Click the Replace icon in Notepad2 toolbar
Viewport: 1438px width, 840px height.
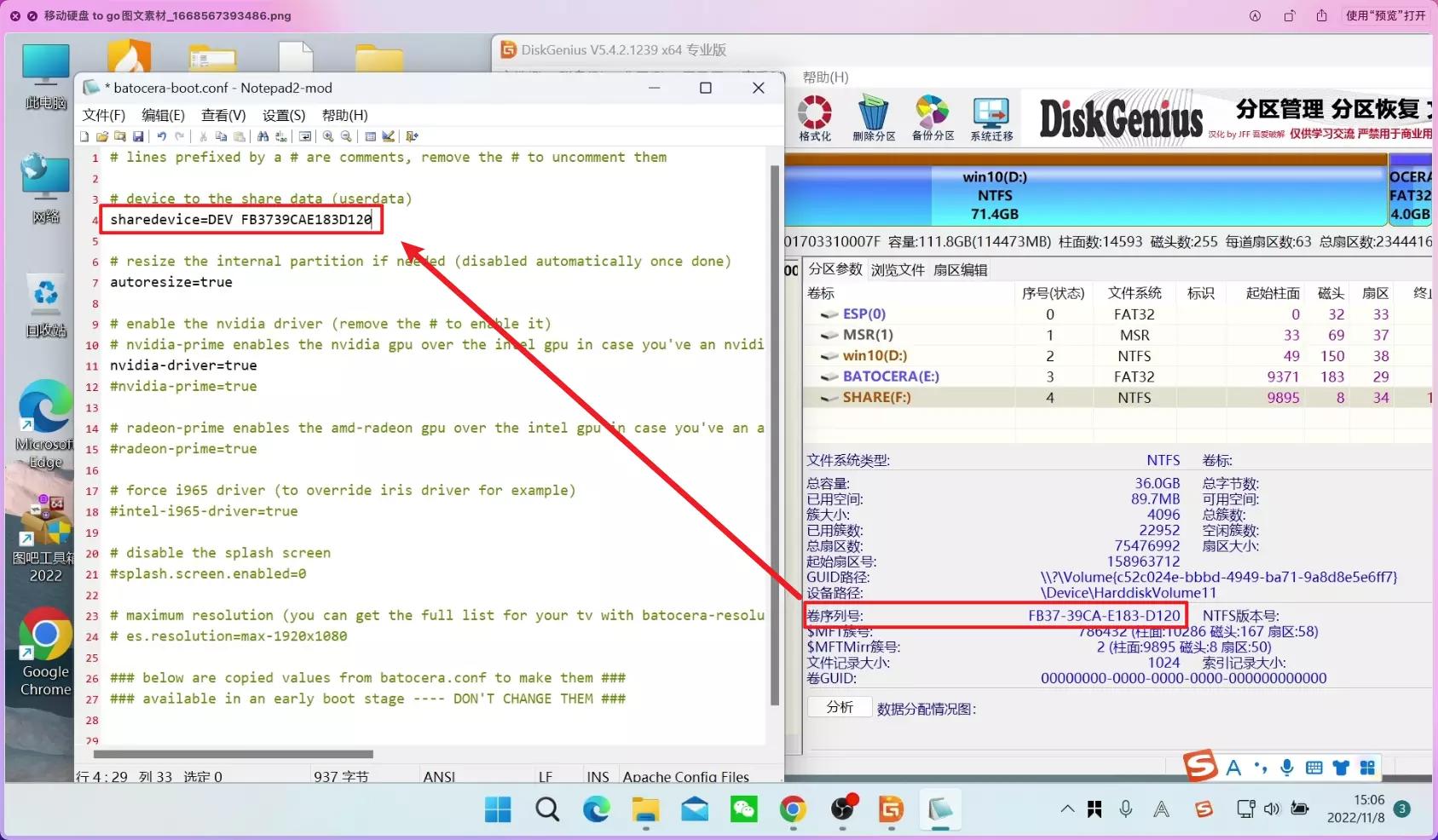[280, 136]
